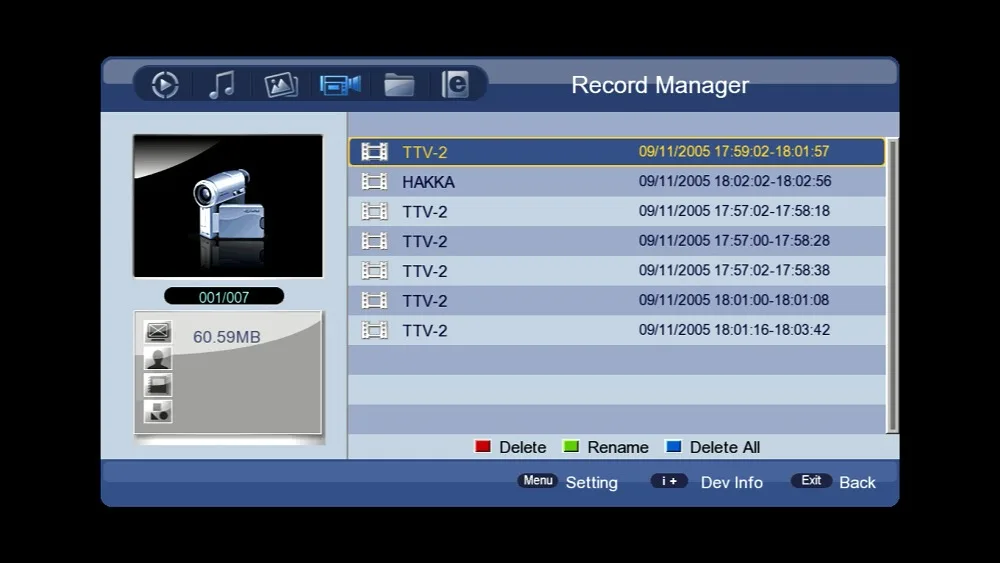Click the Back label

[x=857, y=483]
